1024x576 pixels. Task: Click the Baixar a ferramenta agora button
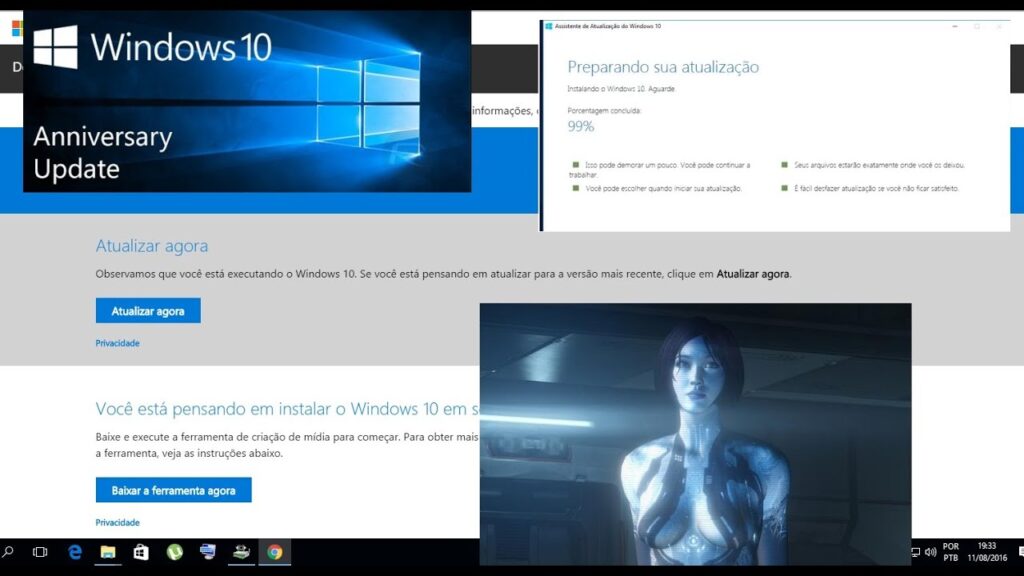click(174, 490)
